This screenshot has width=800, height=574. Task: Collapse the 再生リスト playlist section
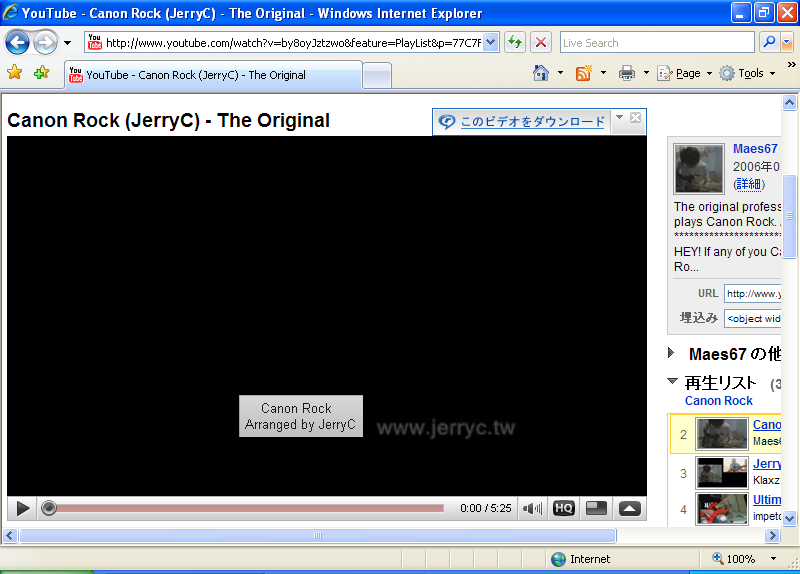pyautogui.click(x=672, y=381)
